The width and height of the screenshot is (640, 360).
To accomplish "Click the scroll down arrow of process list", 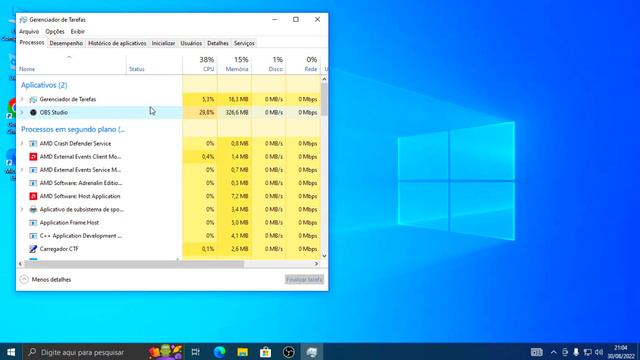I will pos(324,256).
